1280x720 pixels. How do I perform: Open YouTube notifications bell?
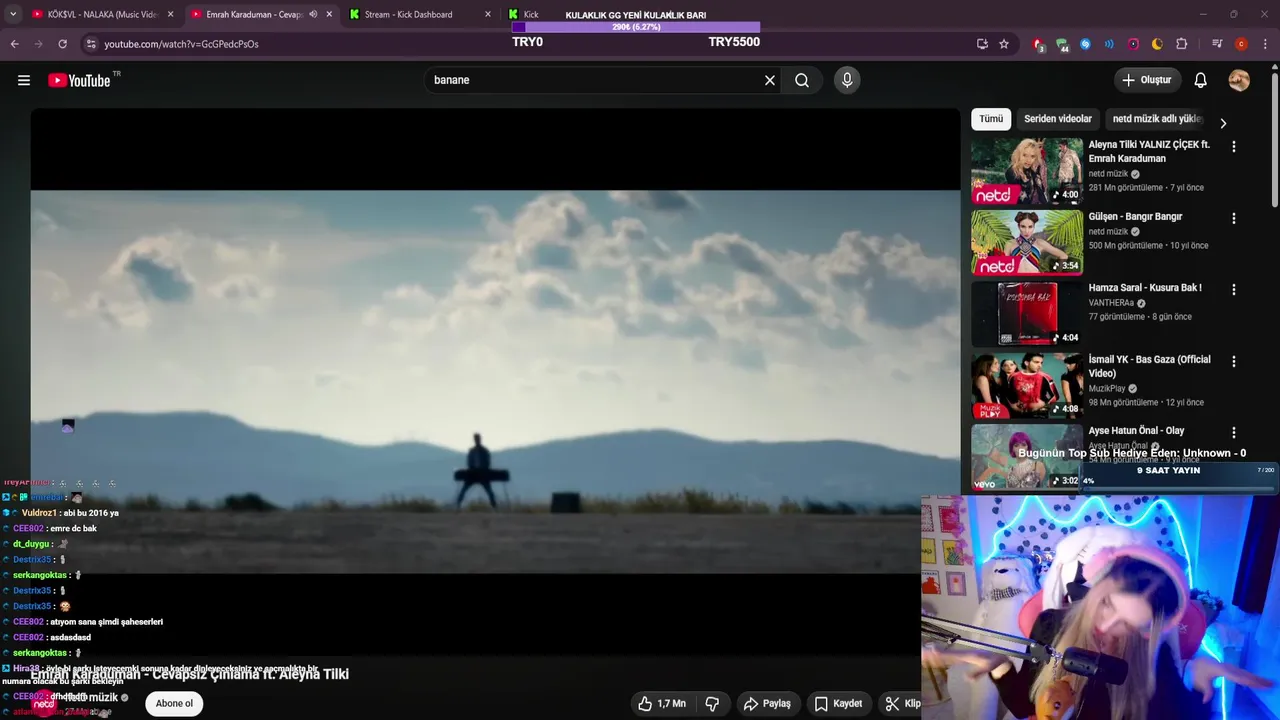tap(1201, 80)
